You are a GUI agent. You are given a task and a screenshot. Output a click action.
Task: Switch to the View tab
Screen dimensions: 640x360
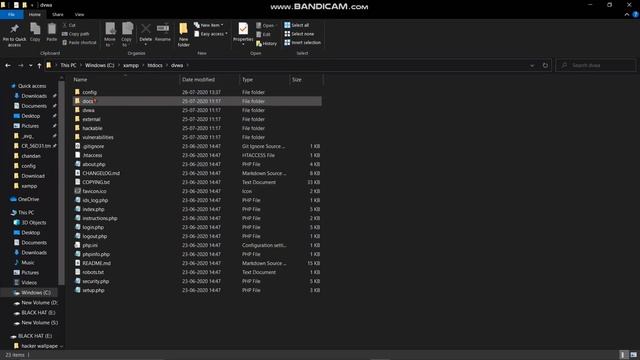tap(79, 15)
